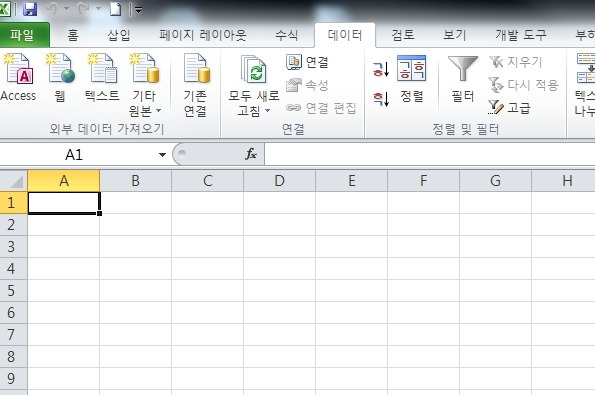Screen dimensions: 595x395
Task: Switch to the 수식 ribbon tab
Action: click(x=286, y=35)
